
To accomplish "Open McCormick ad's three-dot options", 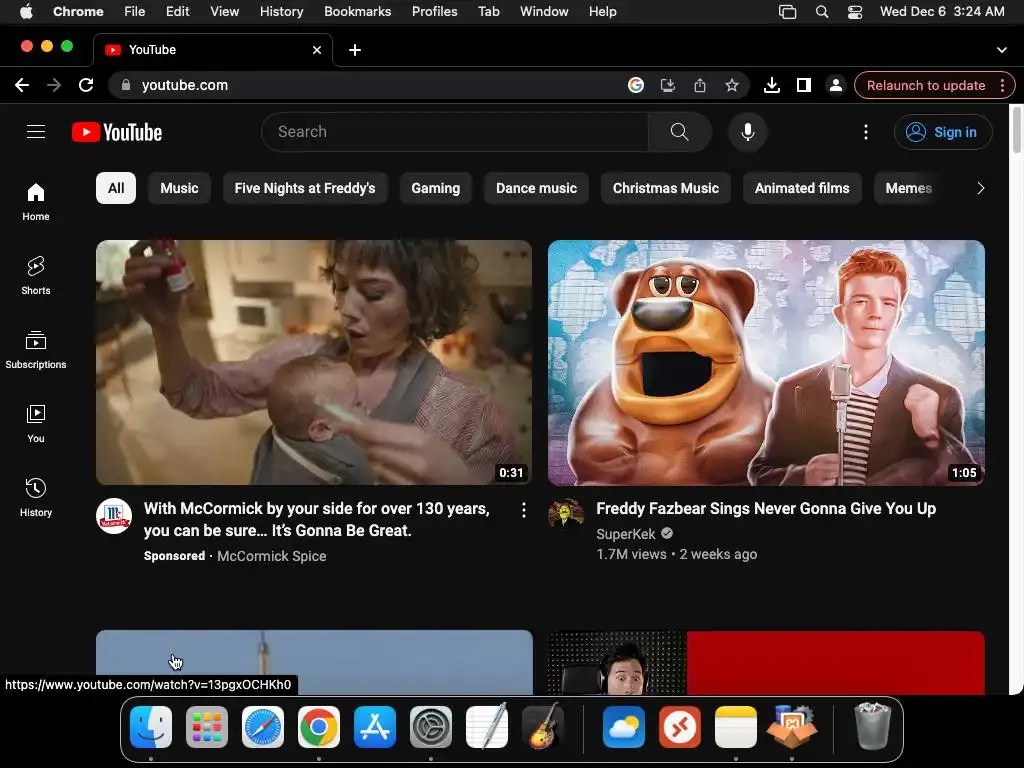I will (x=524, y=510).
